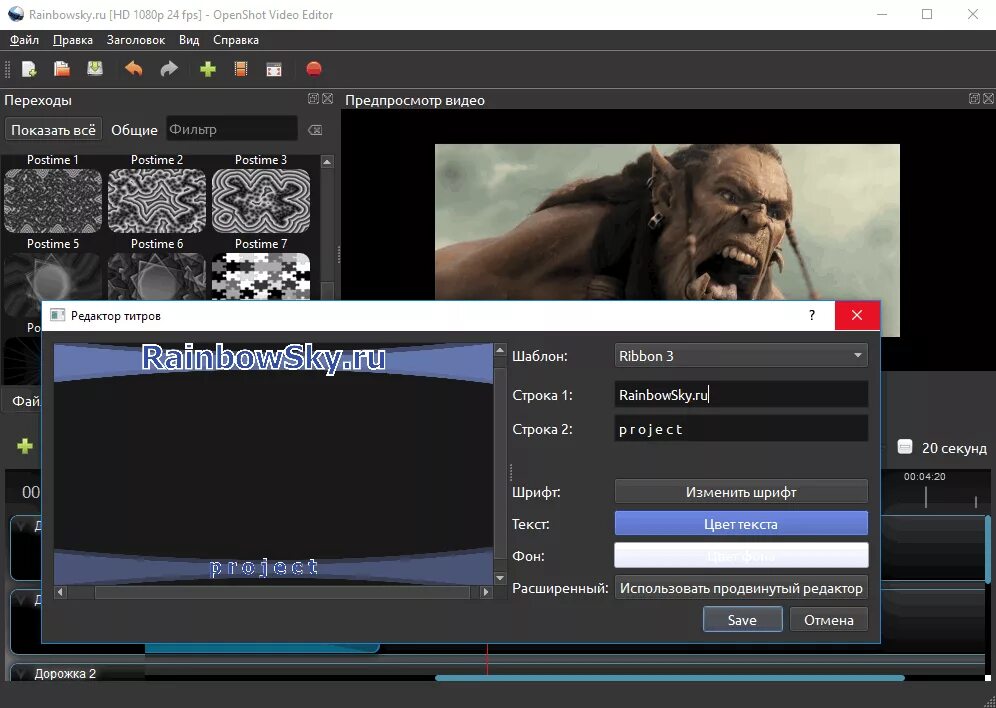Close the title editor dialog

point(857,316)
